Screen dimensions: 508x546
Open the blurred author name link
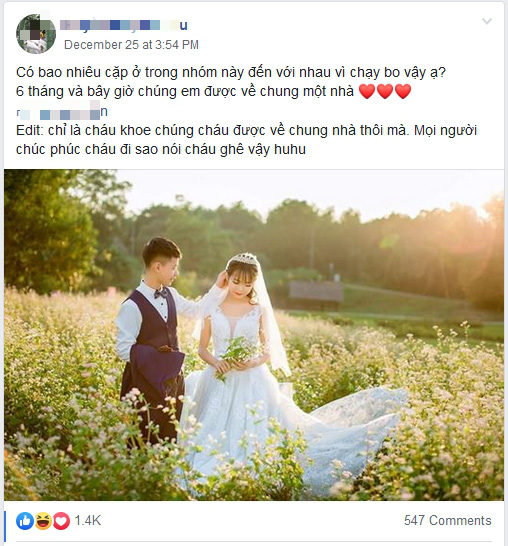(124, 25)
